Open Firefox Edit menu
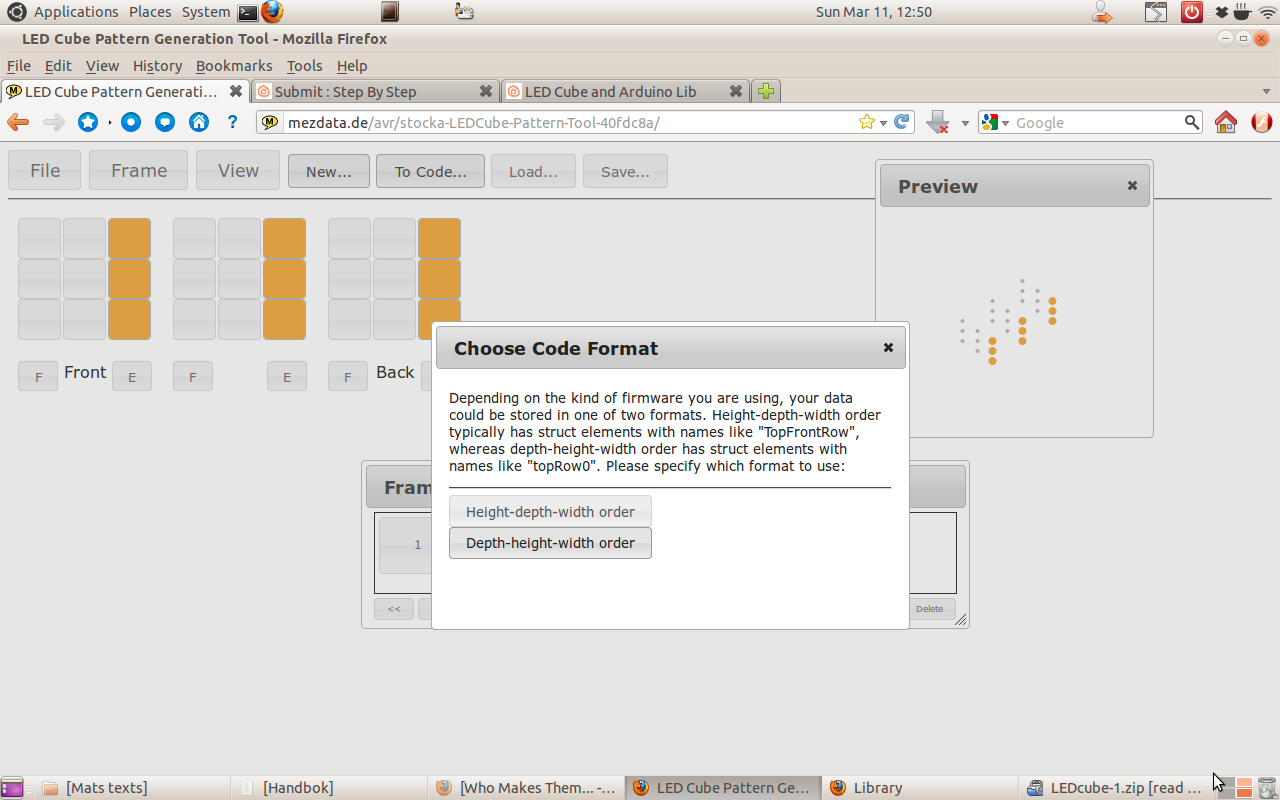Viewport: 1280px width, 800px height. coord(58,65)
